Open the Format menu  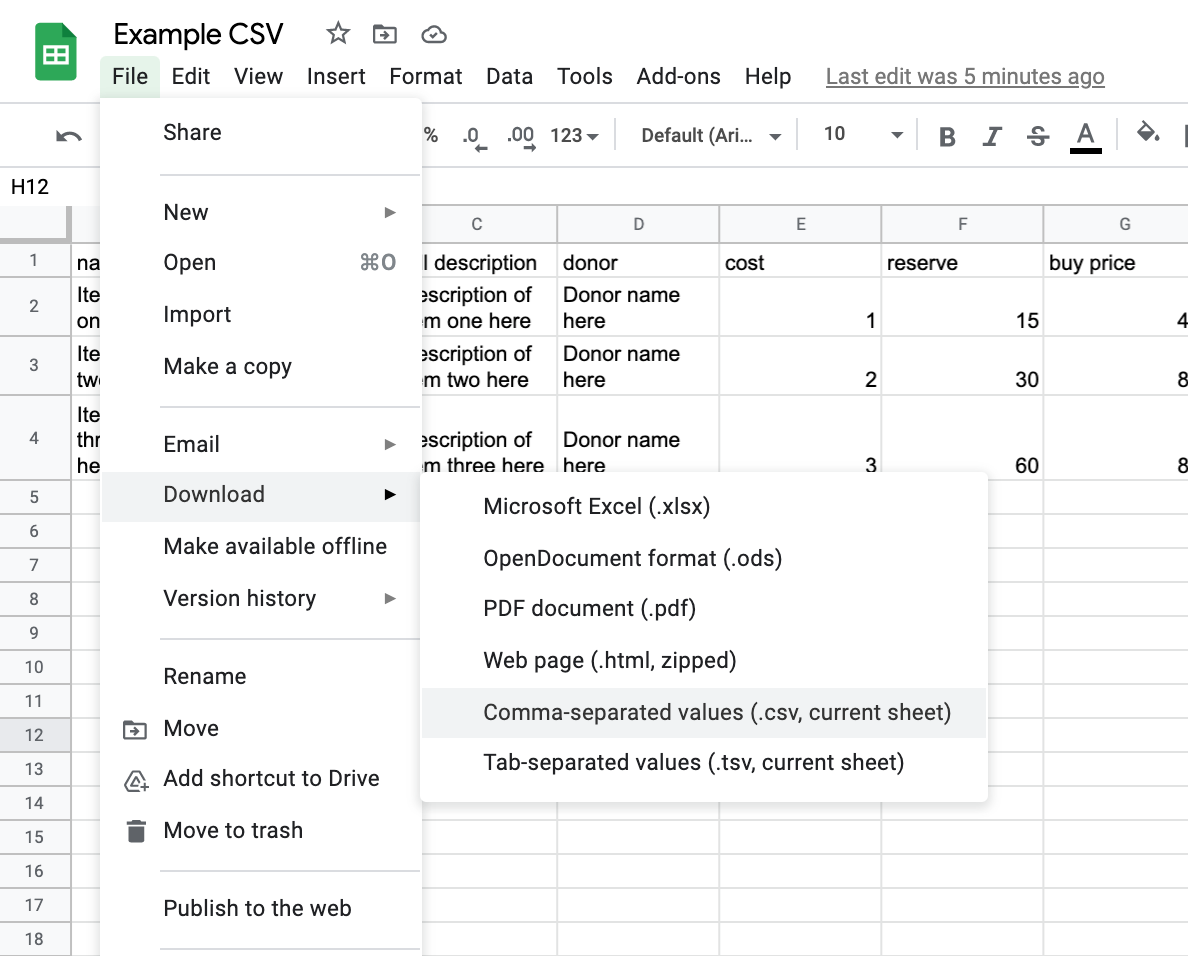click(x=425, y=77)
